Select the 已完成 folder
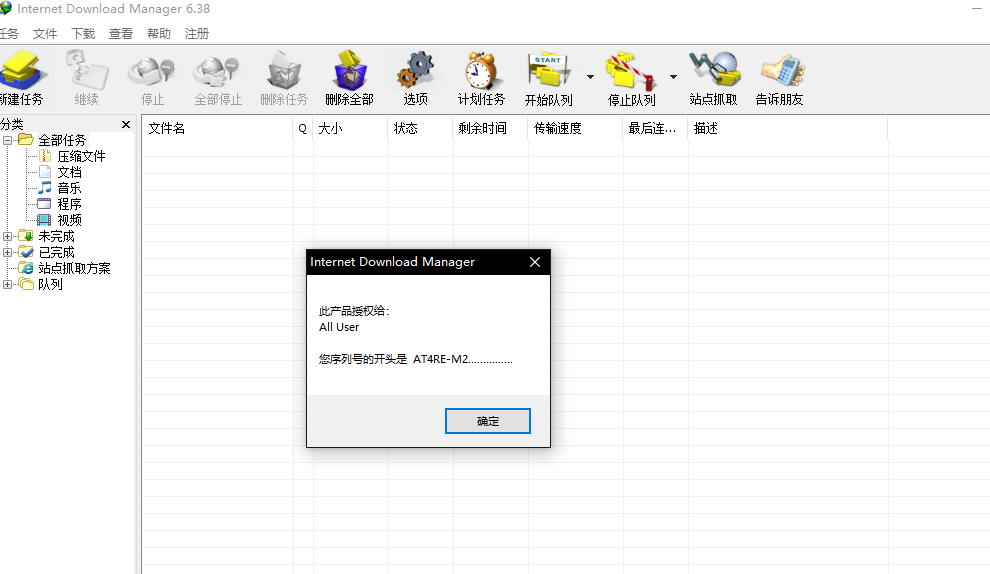The height and width of the screenshot is (574, 990). coord(56,252)
